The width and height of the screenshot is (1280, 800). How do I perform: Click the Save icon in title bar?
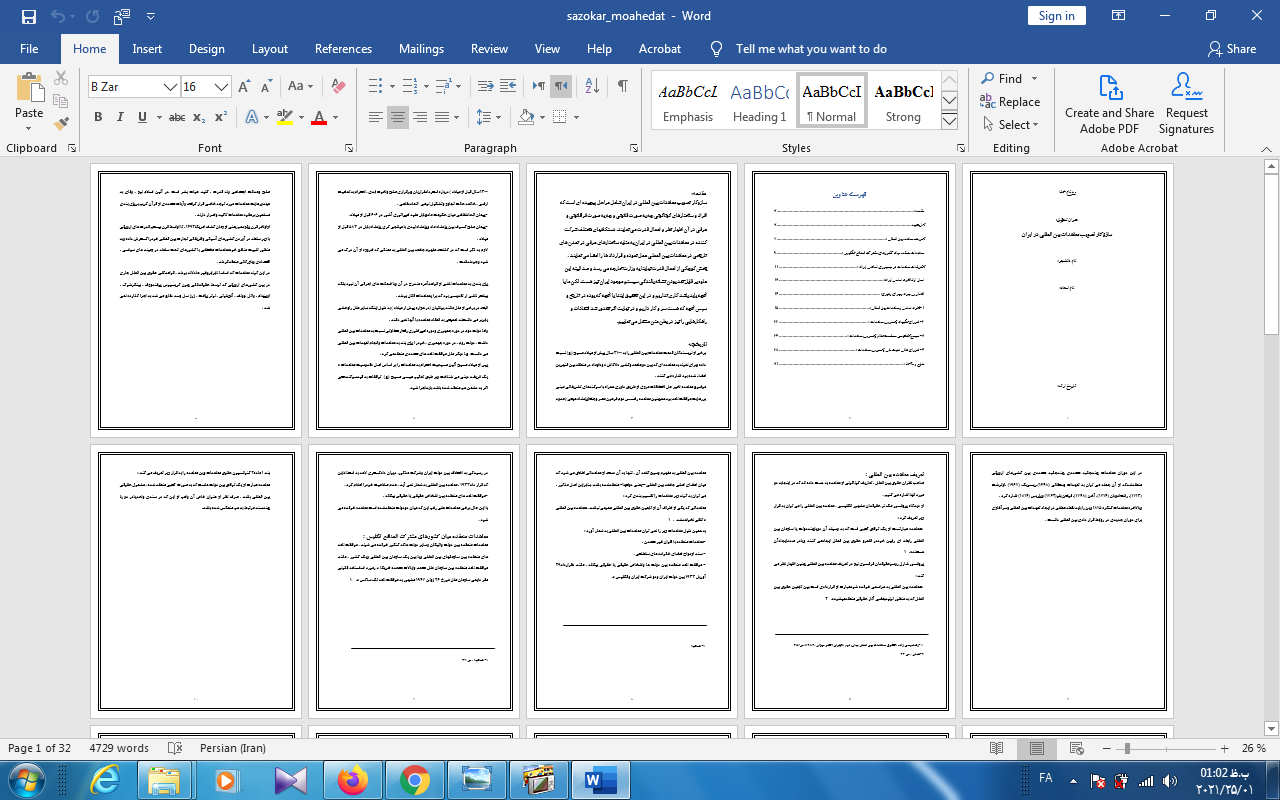(x=28, y=16)
